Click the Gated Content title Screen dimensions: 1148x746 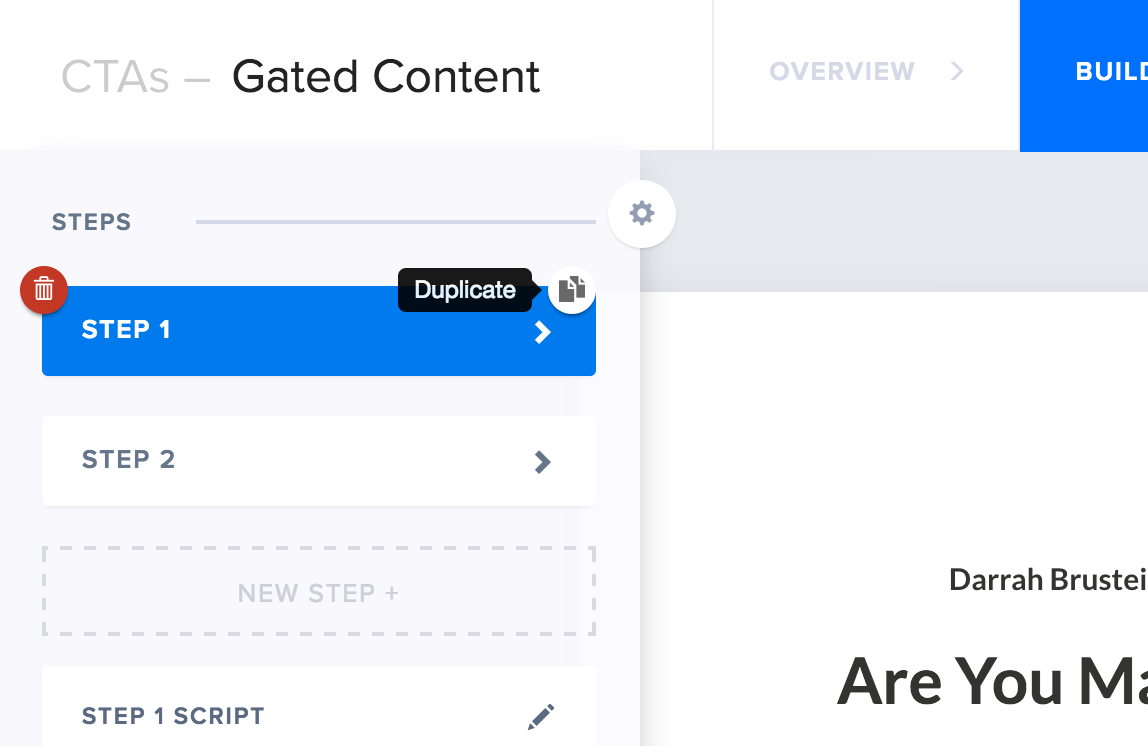pos(386,77)
